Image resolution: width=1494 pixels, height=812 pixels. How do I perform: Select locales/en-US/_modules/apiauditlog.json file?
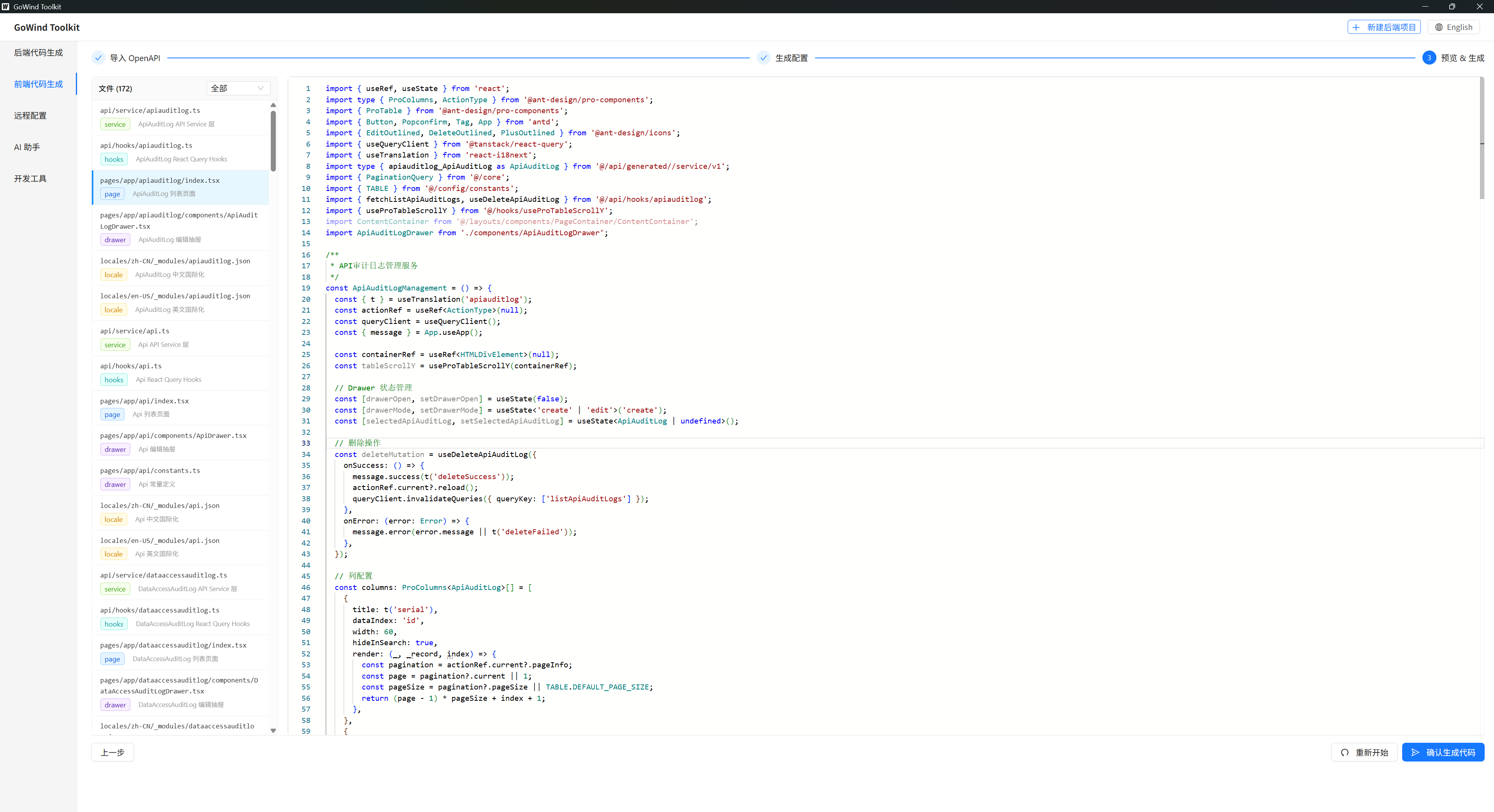coord(181,303)
